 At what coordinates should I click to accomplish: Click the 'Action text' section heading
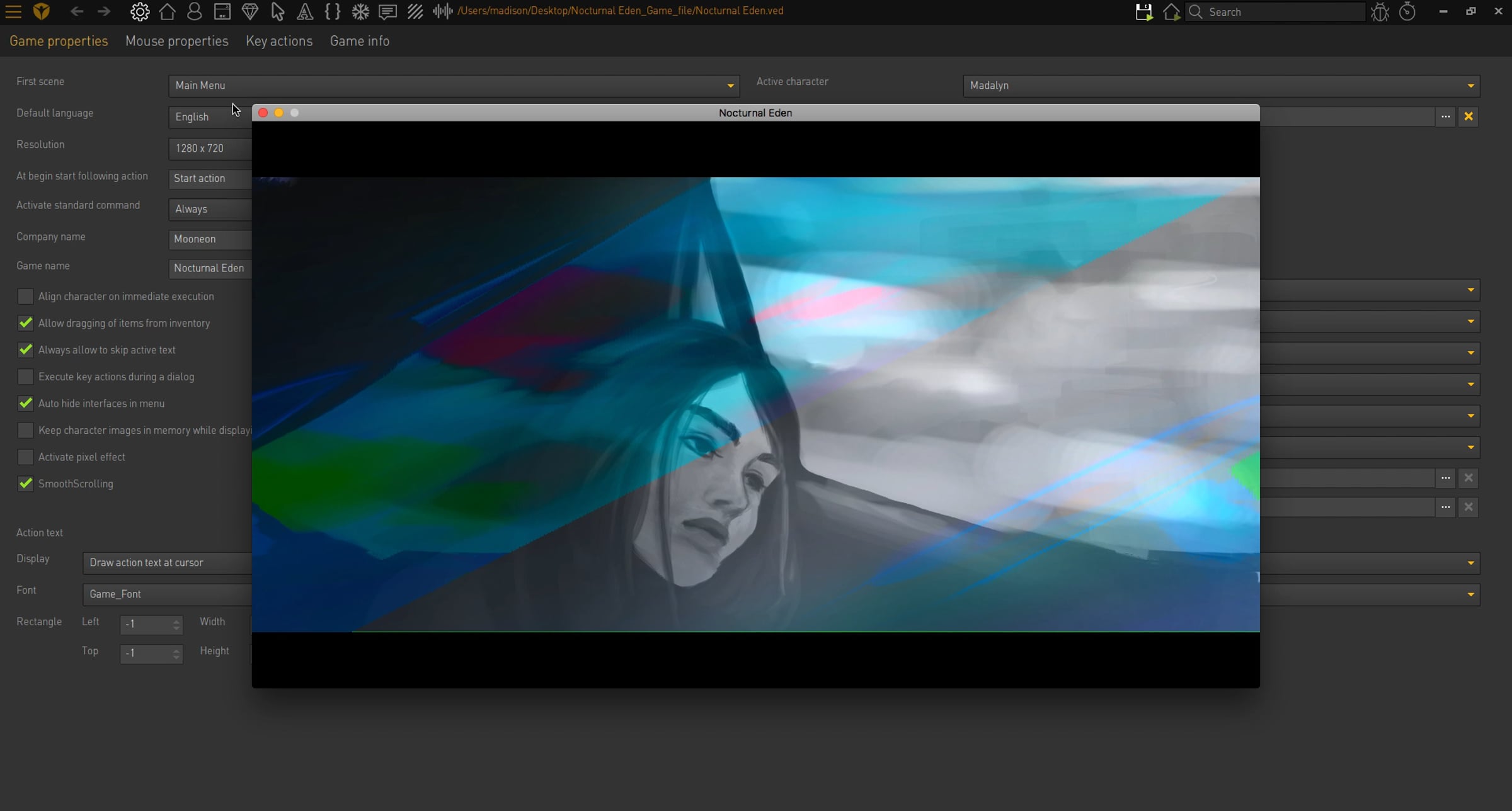click(40, 533)
